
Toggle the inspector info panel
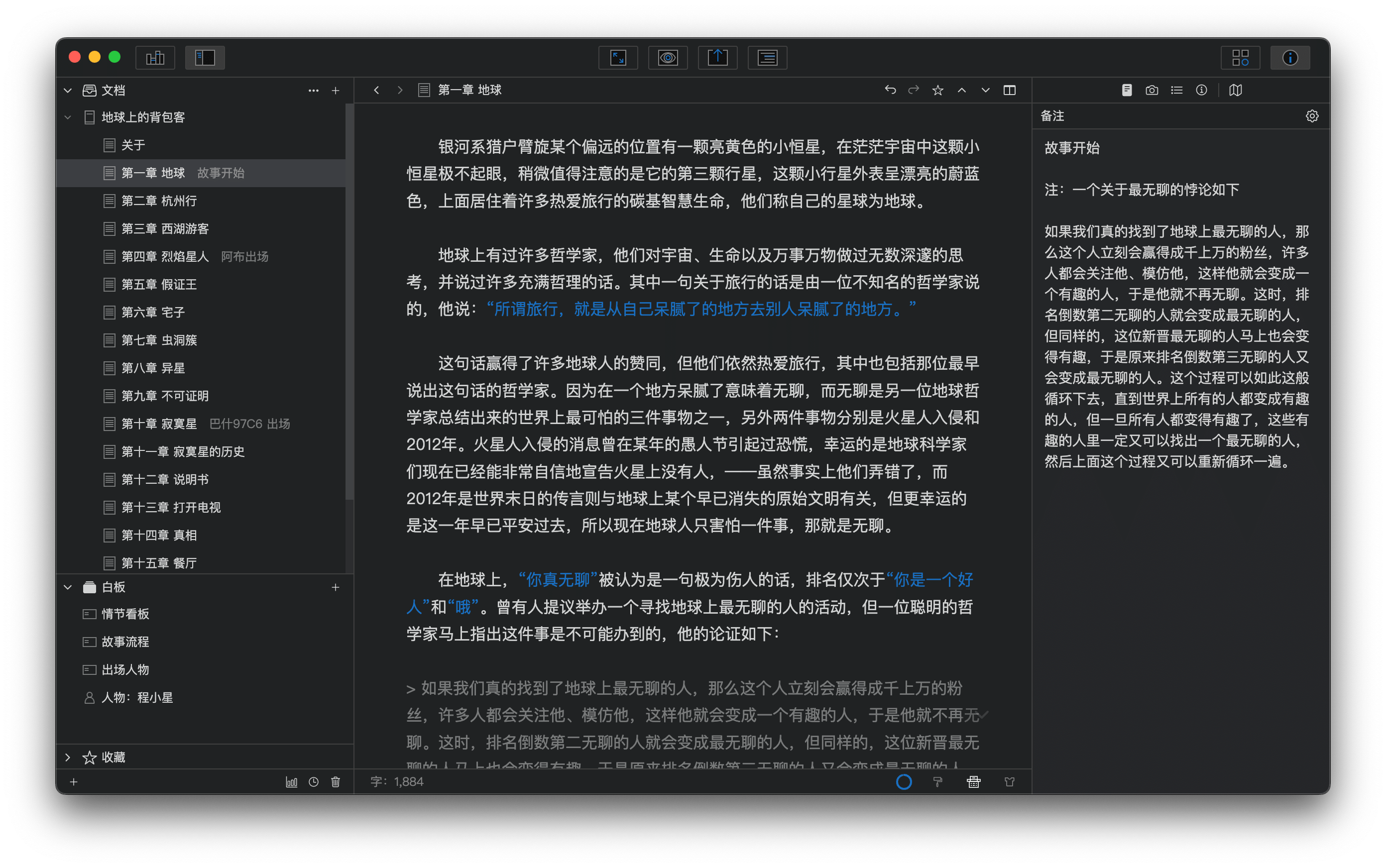(1289, 57)
